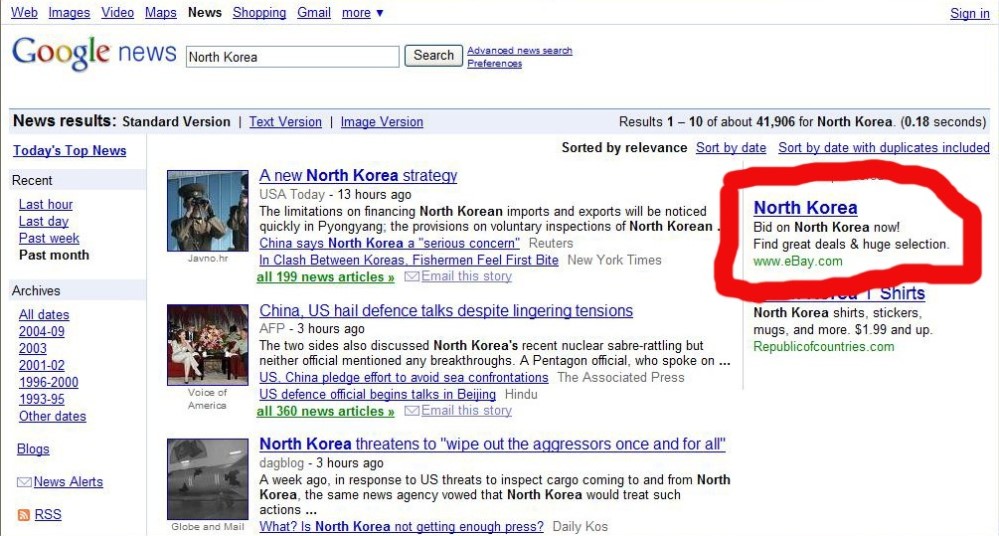999x536 pixels.
Task: Click Sort by date with duplicates included
Action: (884, 148)
